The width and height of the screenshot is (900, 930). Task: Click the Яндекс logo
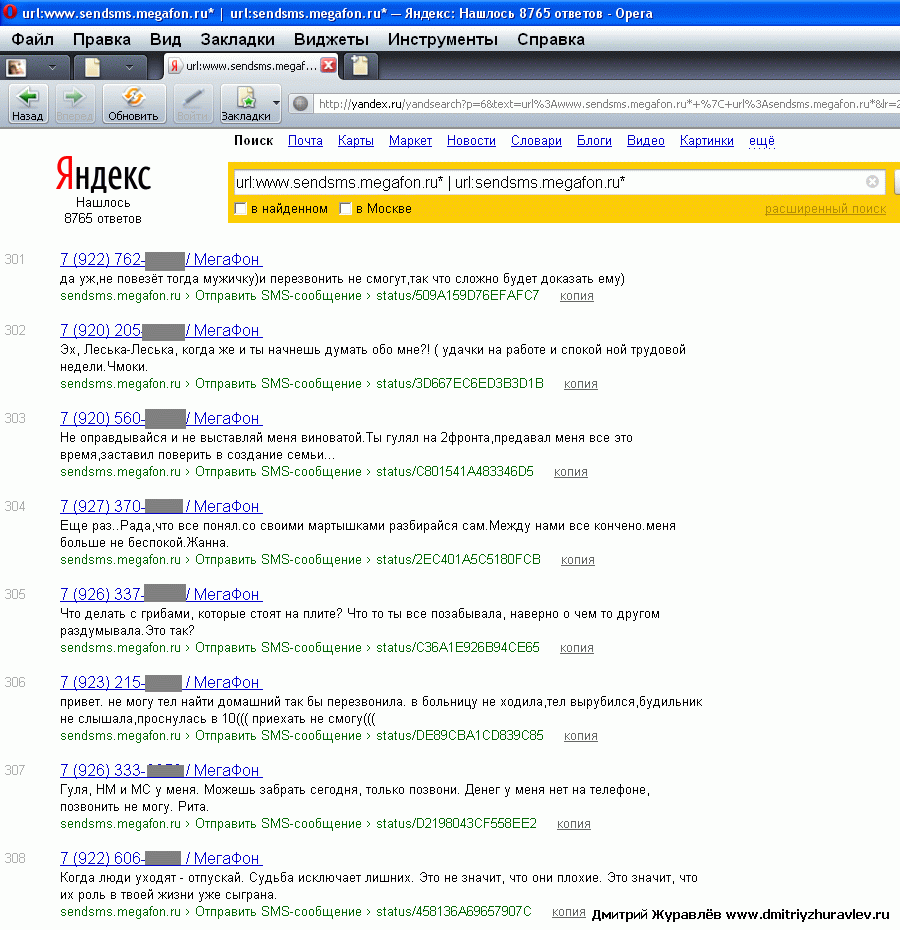coord(104,174)
